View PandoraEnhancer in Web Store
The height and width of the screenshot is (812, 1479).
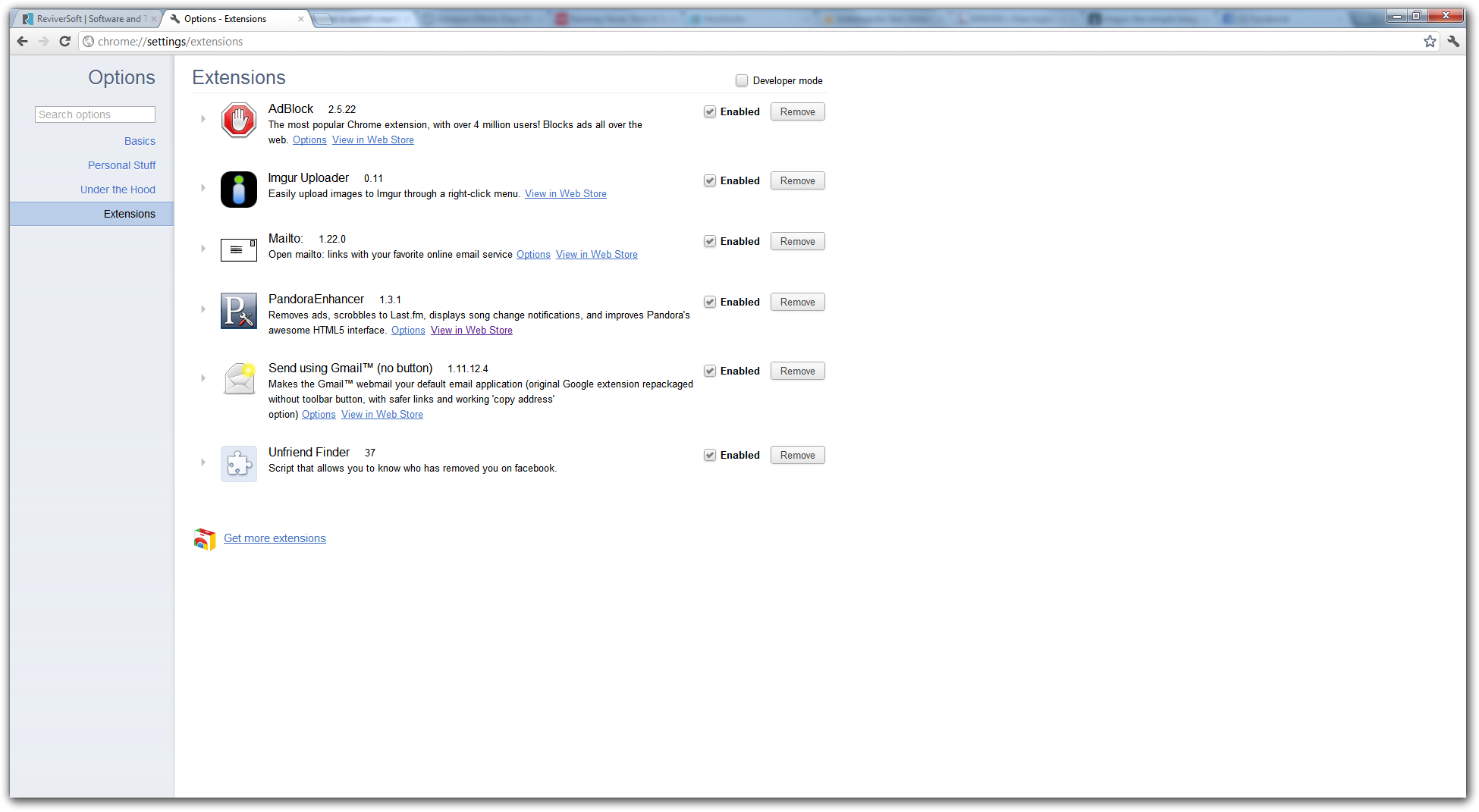472,331
